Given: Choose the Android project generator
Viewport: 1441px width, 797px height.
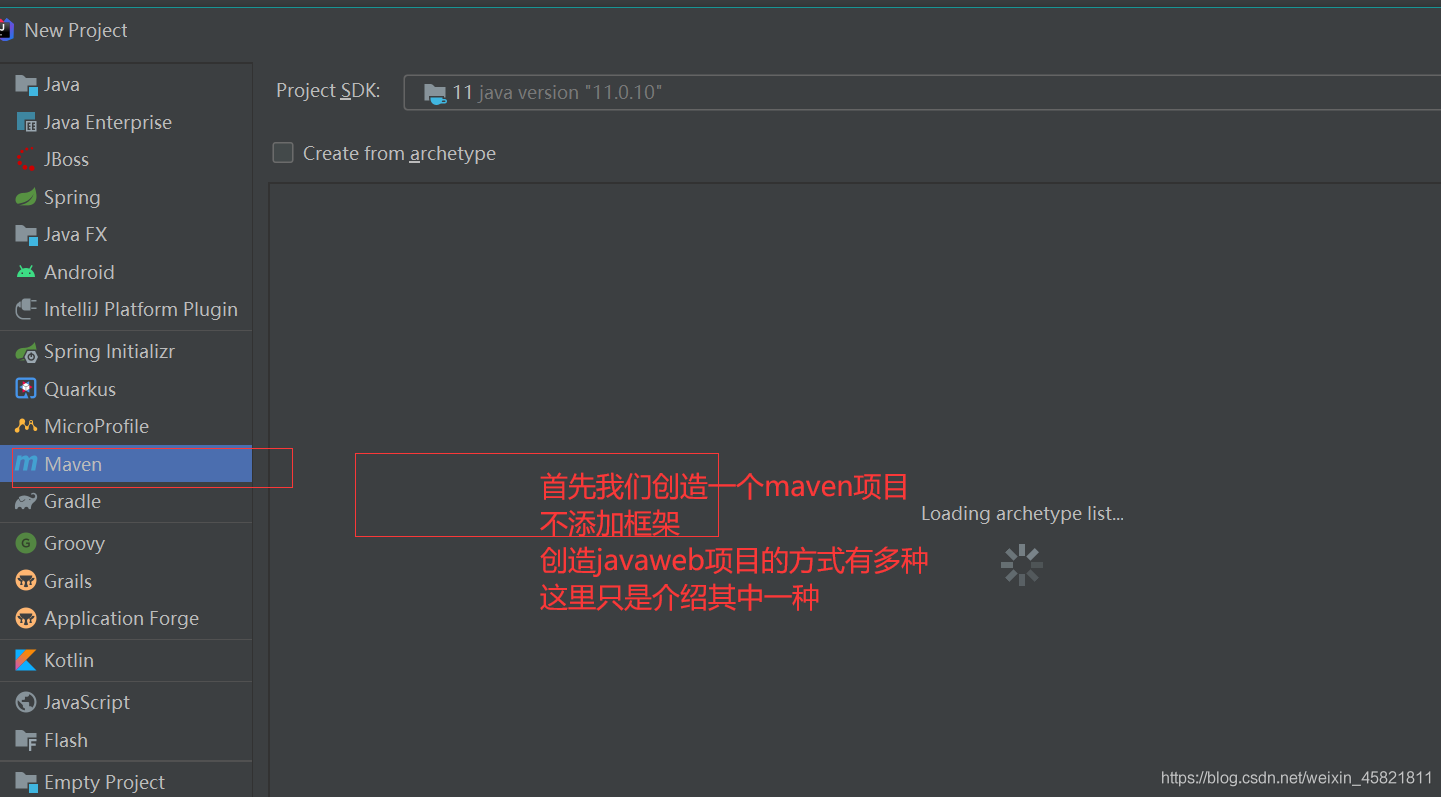Looking at the screenshot, I should 78,271.
